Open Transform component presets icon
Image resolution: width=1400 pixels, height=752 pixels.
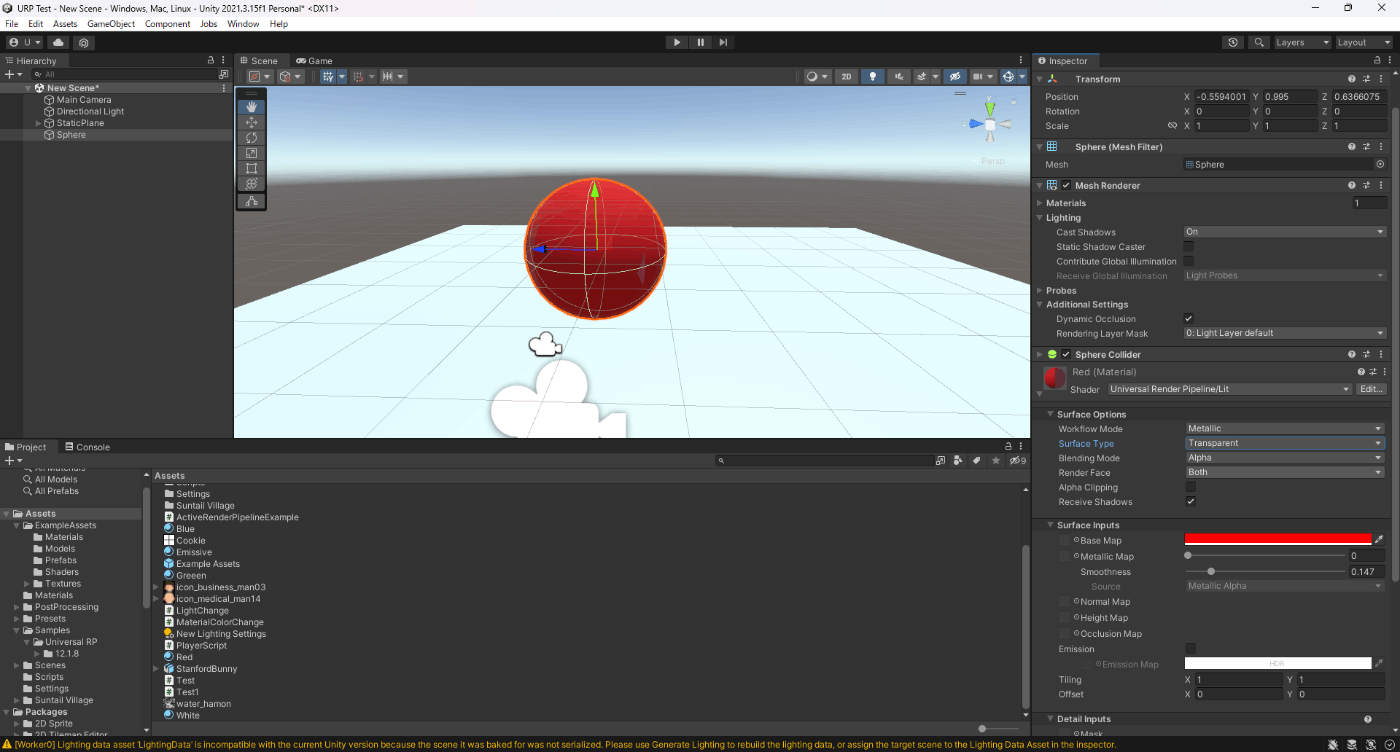click(x=1366, y=79)
